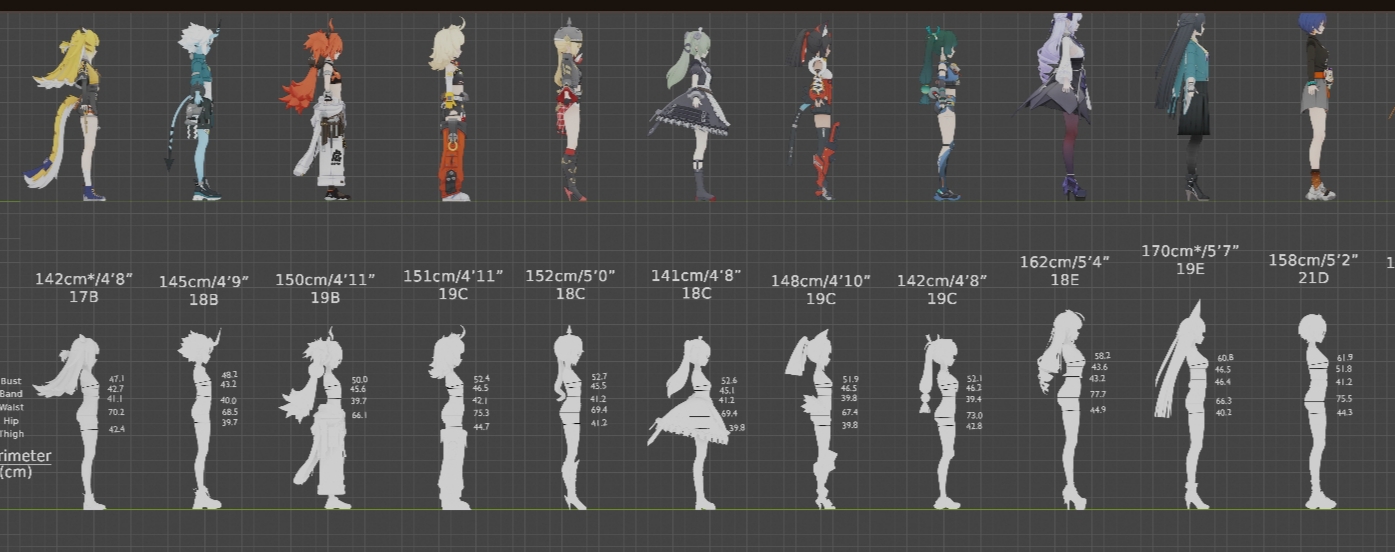Screen dimensions: 1395x552
Task: Click the bust value '58.2'
Action: (1102, 356)
